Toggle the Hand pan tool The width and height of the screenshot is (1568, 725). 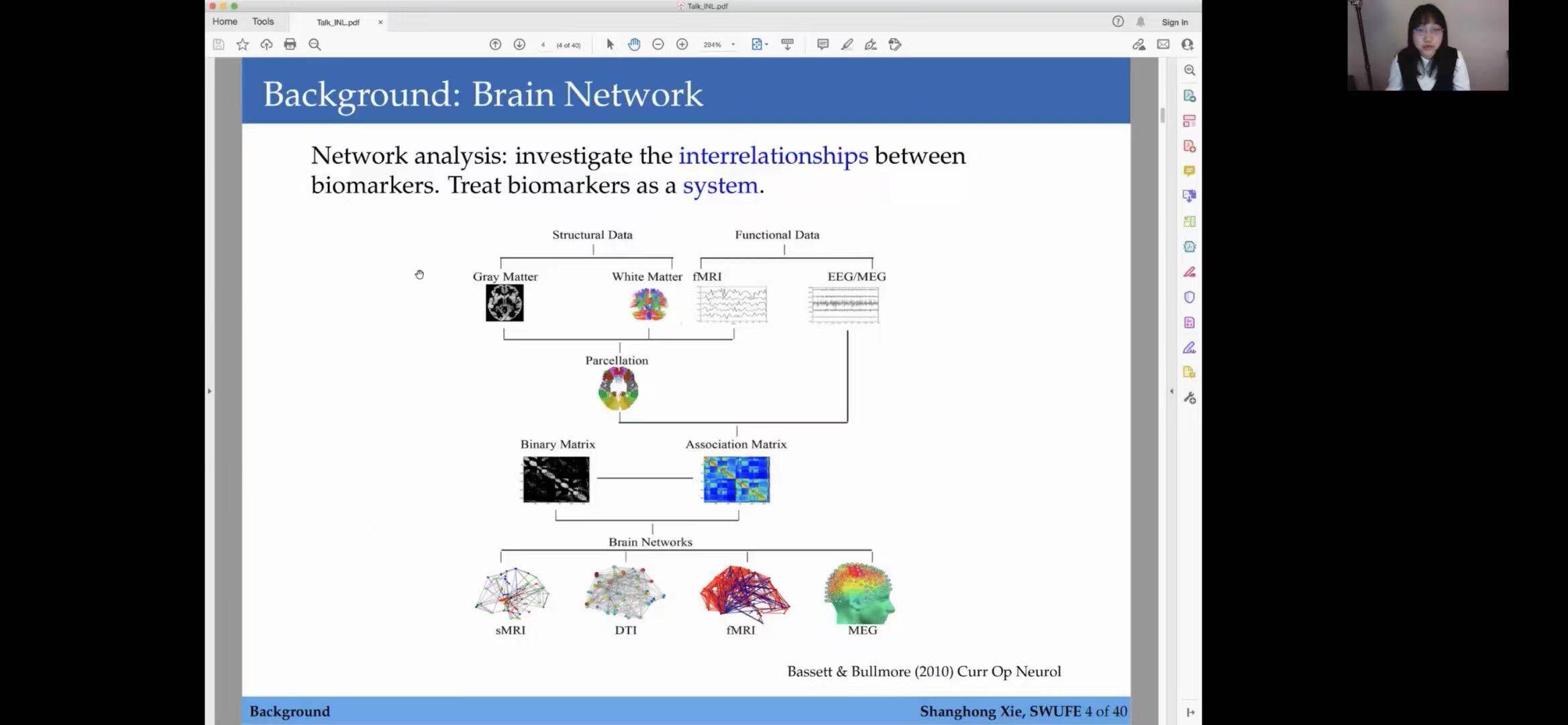point(634,44)
